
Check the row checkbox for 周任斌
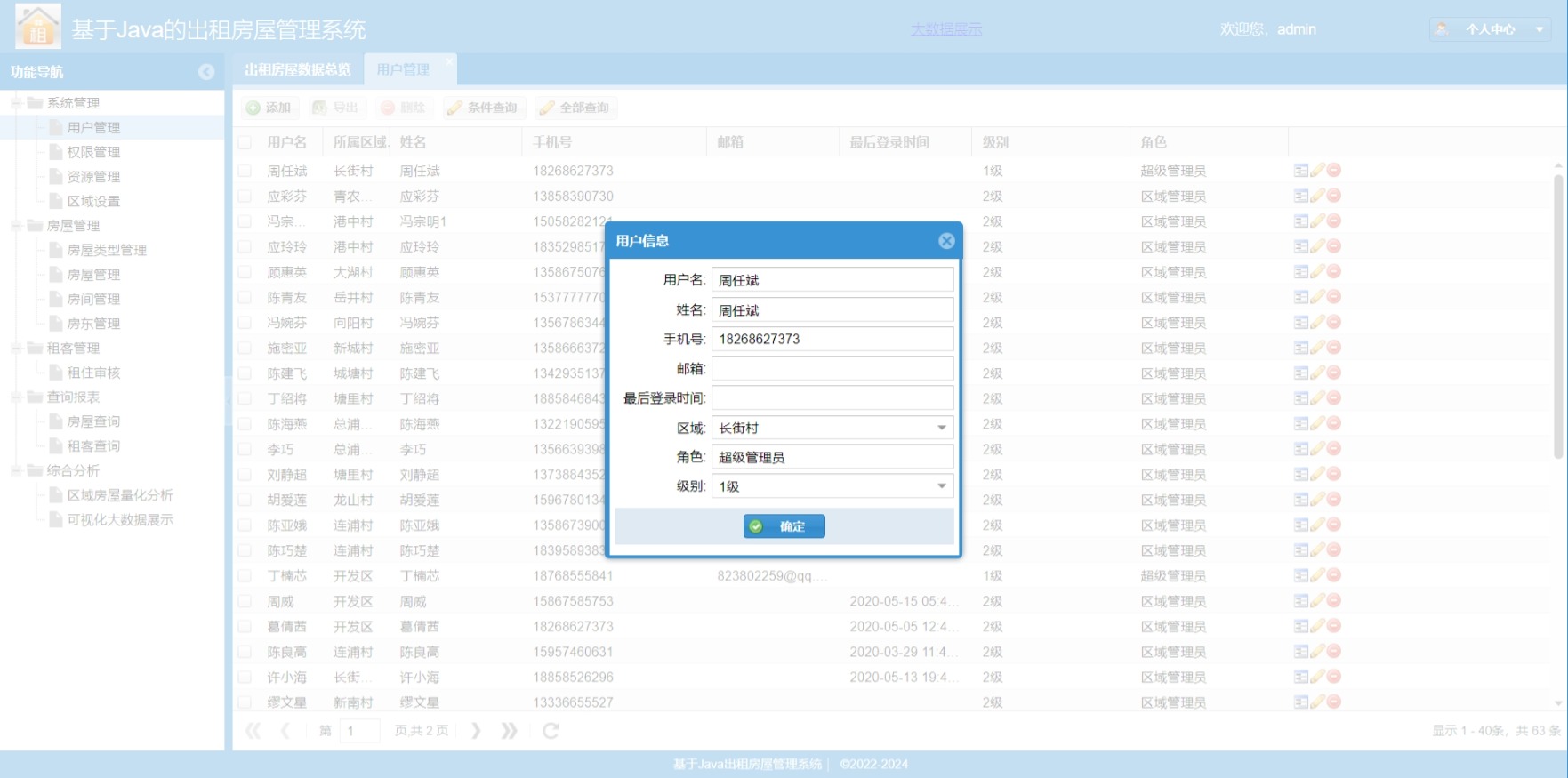245,171
